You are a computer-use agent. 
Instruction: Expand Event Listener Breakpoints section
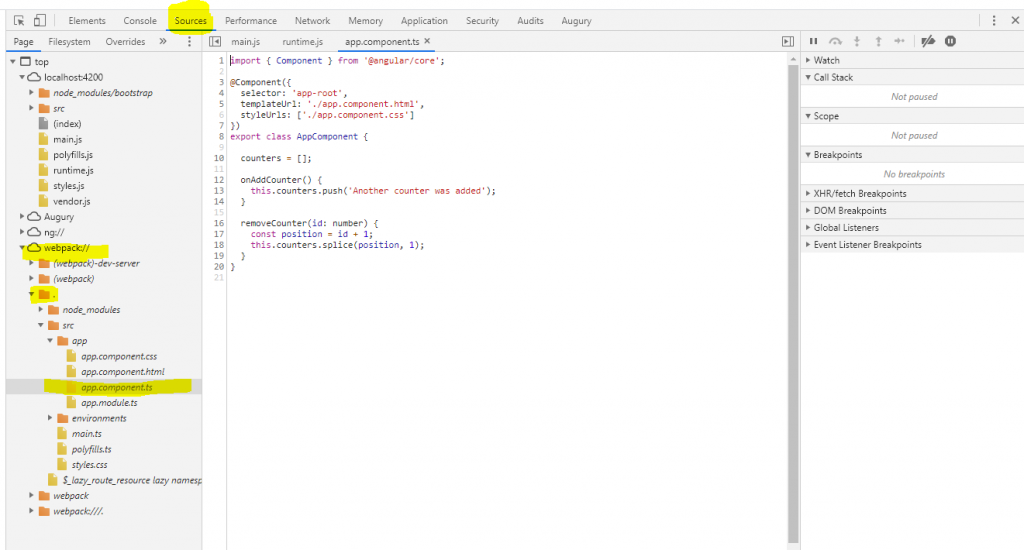coord(808,244)
